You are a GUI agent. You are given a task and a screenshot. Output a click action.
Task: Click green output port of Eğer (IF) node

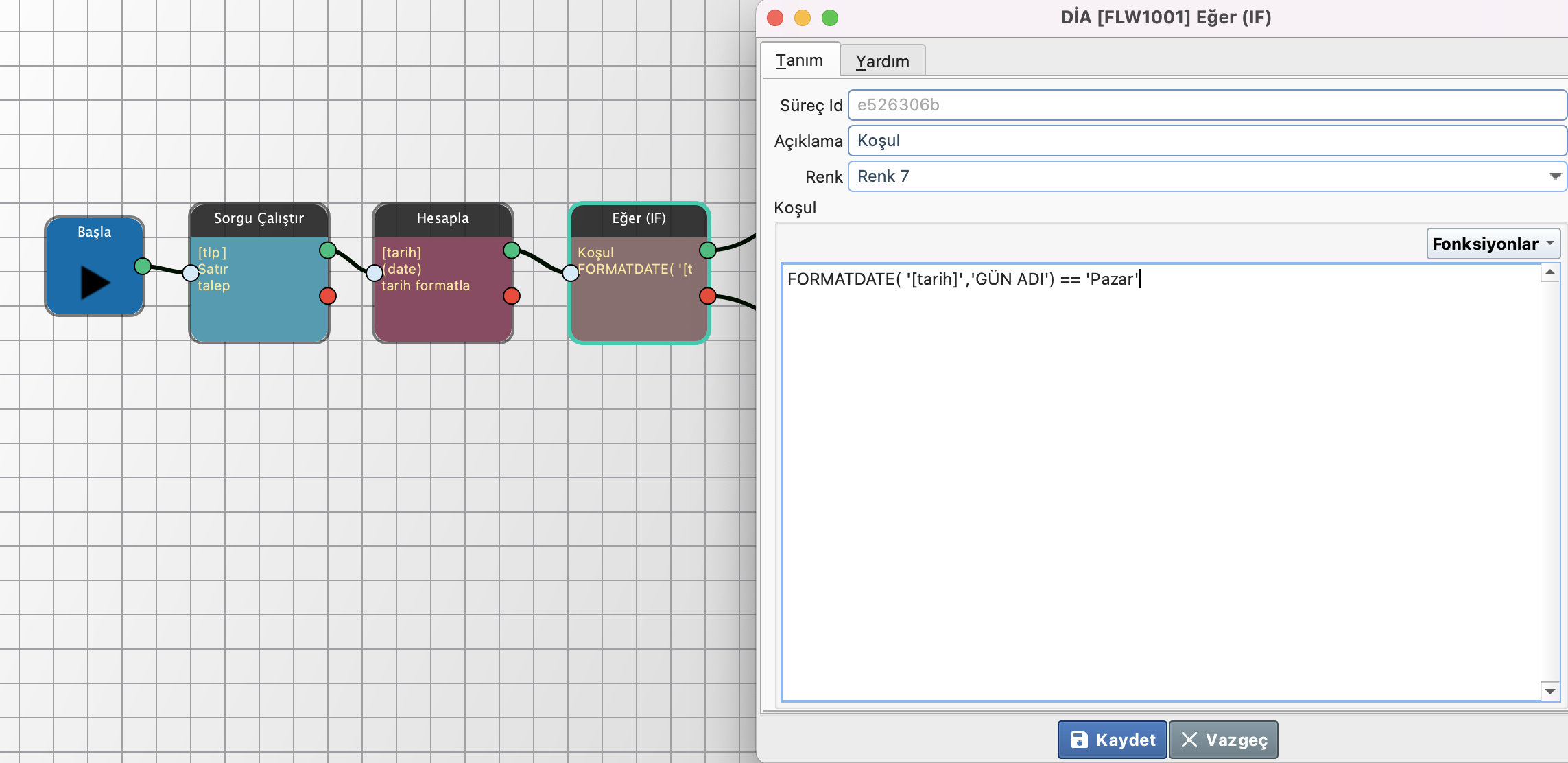click(x=708, y=250)
